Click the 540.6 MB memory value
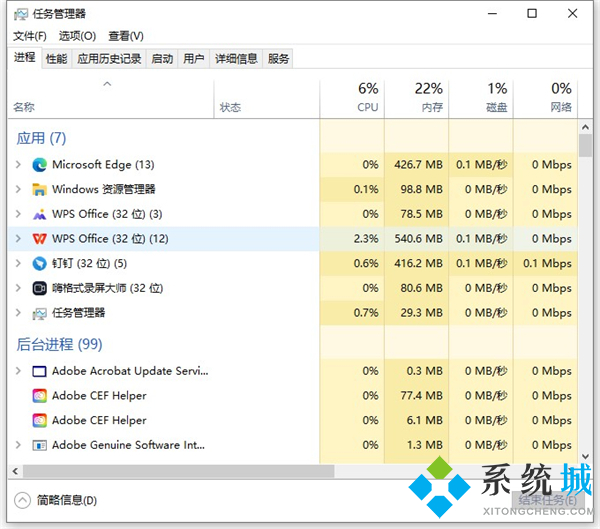Viewport: 600px width, 529px height. pos(419,239)
